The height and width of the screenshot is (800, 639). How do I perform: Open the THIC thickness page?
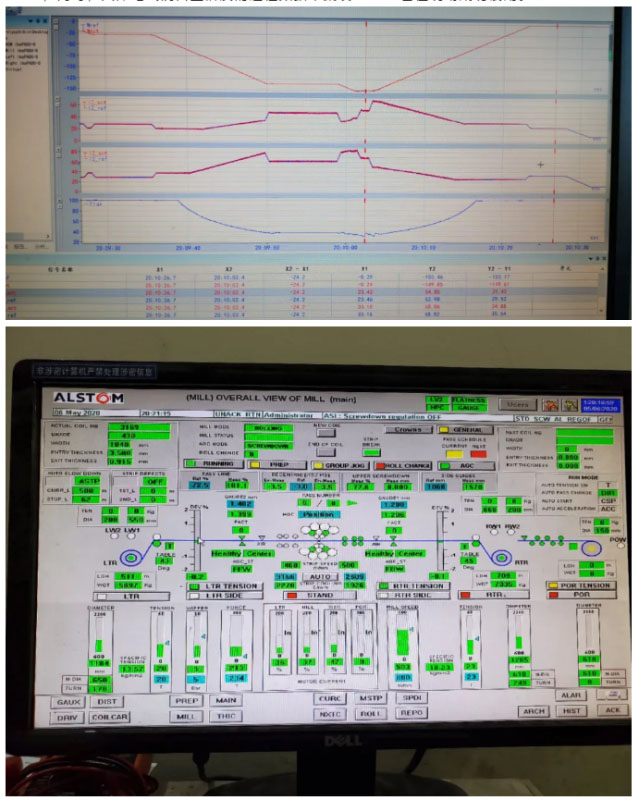(224, 716)
